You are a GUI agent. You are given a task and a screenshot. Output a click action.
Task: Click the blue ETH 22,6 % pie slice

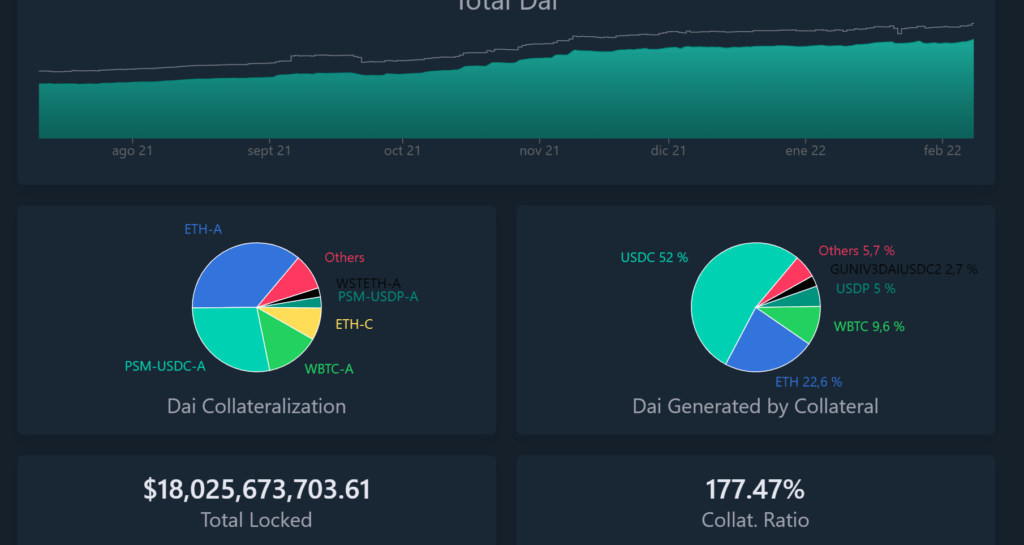click(x=768, y=340)
